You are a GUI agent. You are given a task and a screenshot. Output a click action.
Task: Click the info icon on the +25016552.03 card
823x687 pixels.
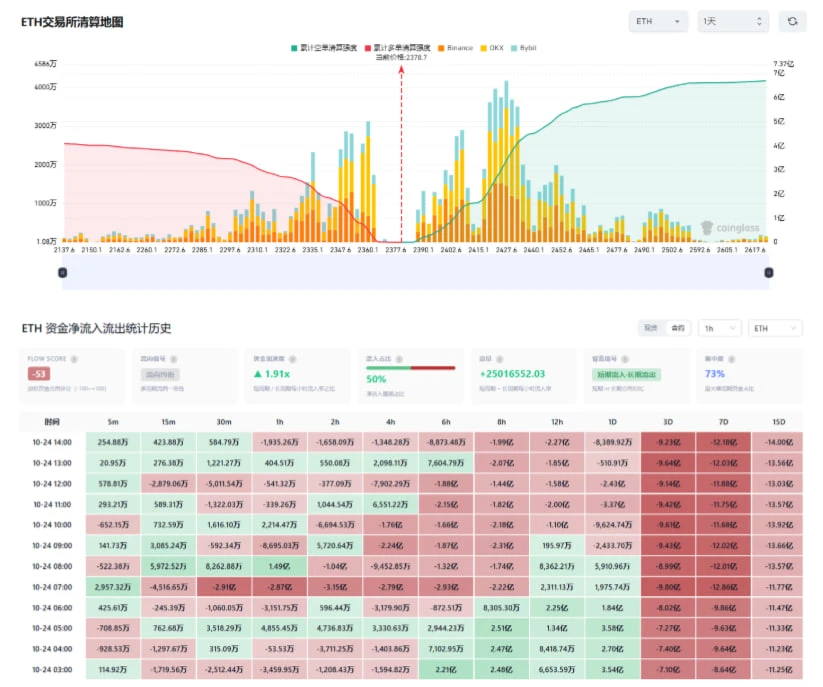[x=500, y=359]
